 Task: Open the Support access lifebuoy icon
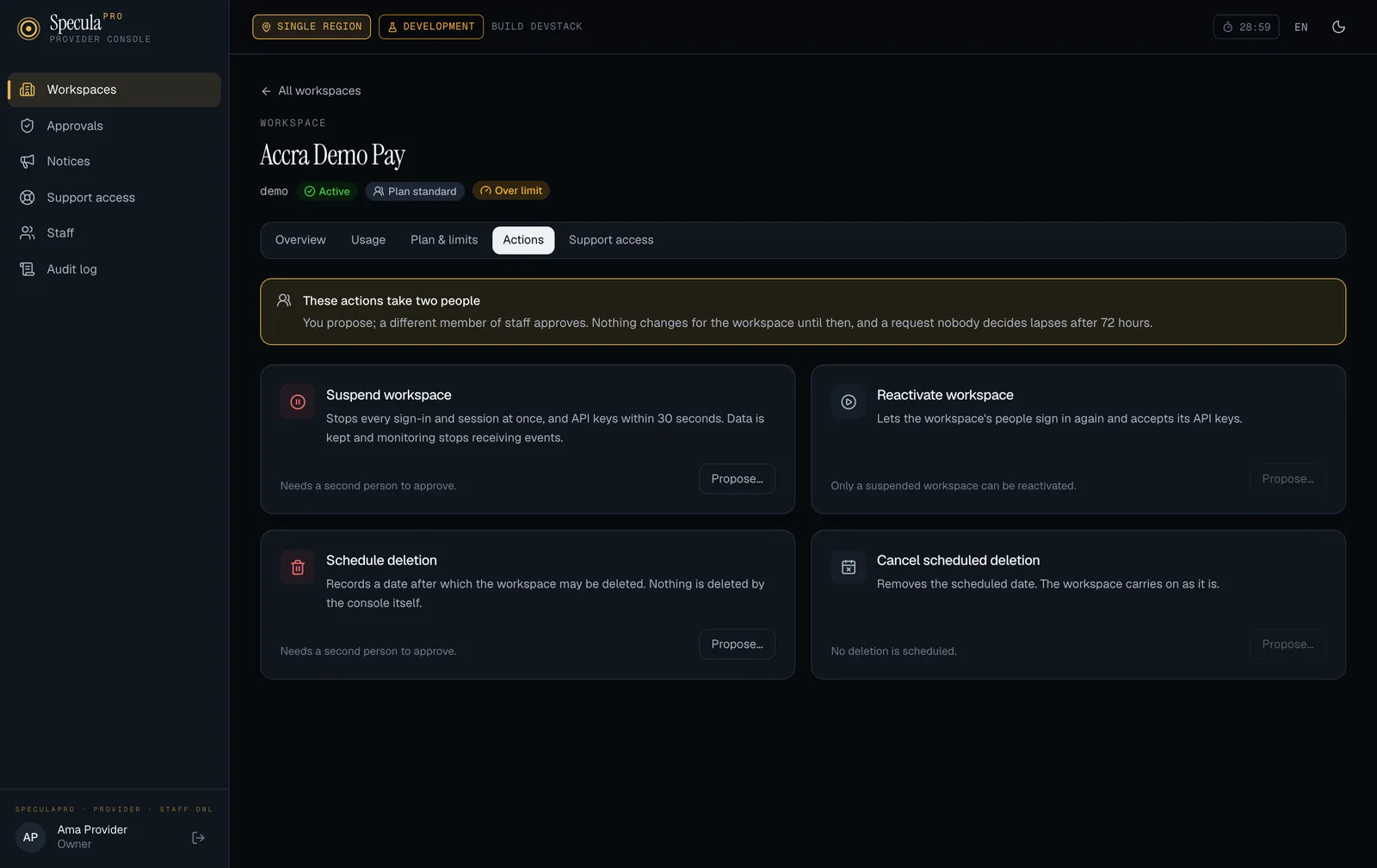[x=28, y=197]
